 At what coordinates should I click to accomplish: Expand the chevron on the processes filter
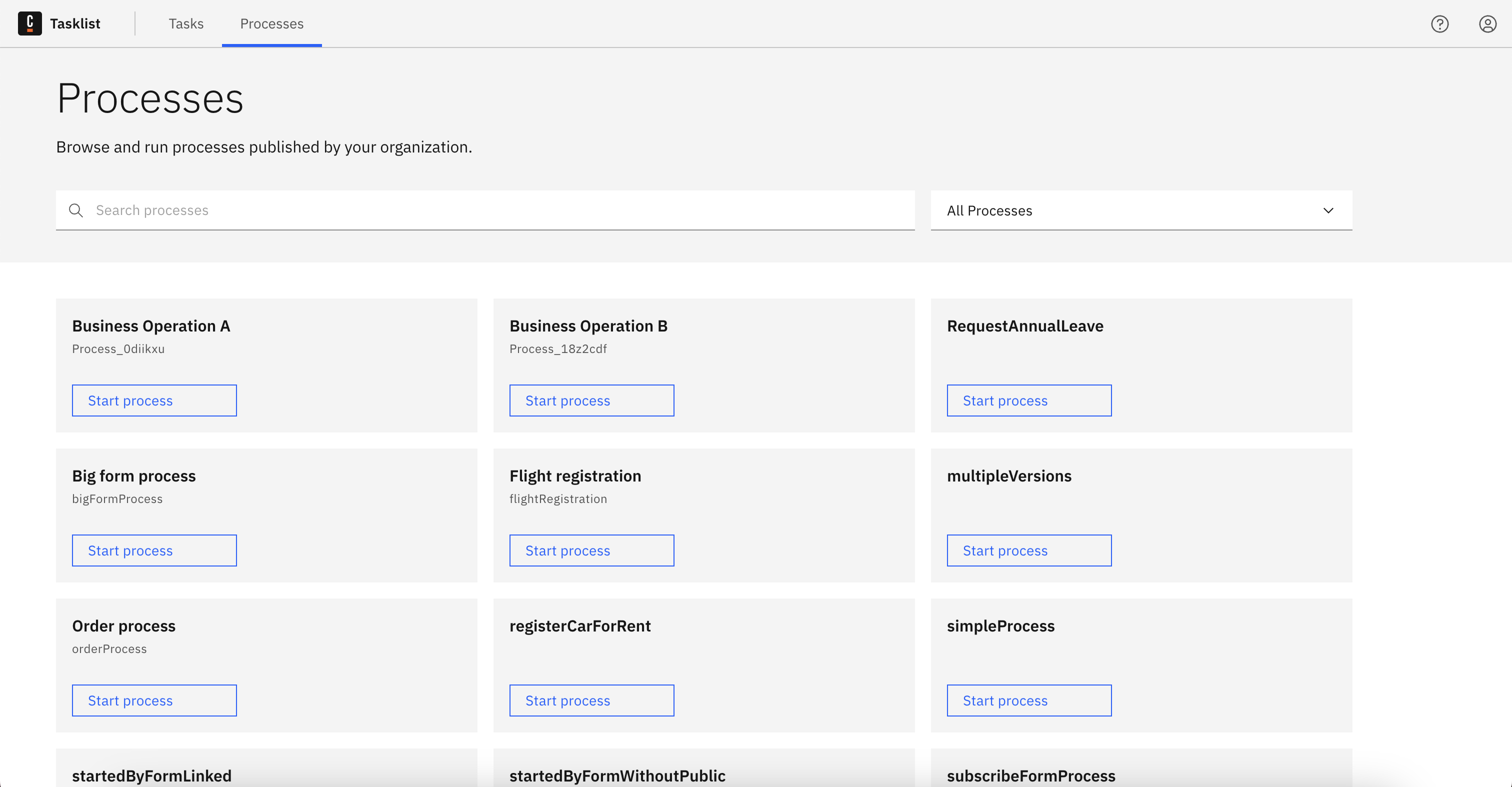pos(1328,210)
